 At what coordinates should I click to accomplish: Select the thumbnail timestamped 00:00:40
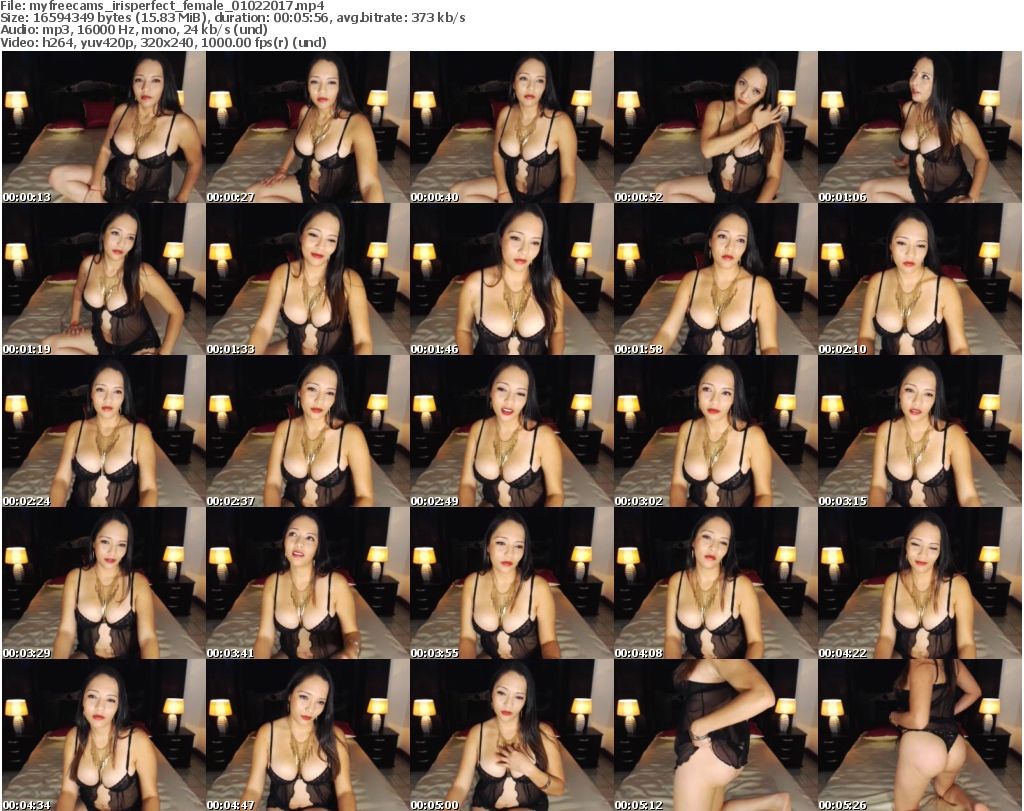511,127
